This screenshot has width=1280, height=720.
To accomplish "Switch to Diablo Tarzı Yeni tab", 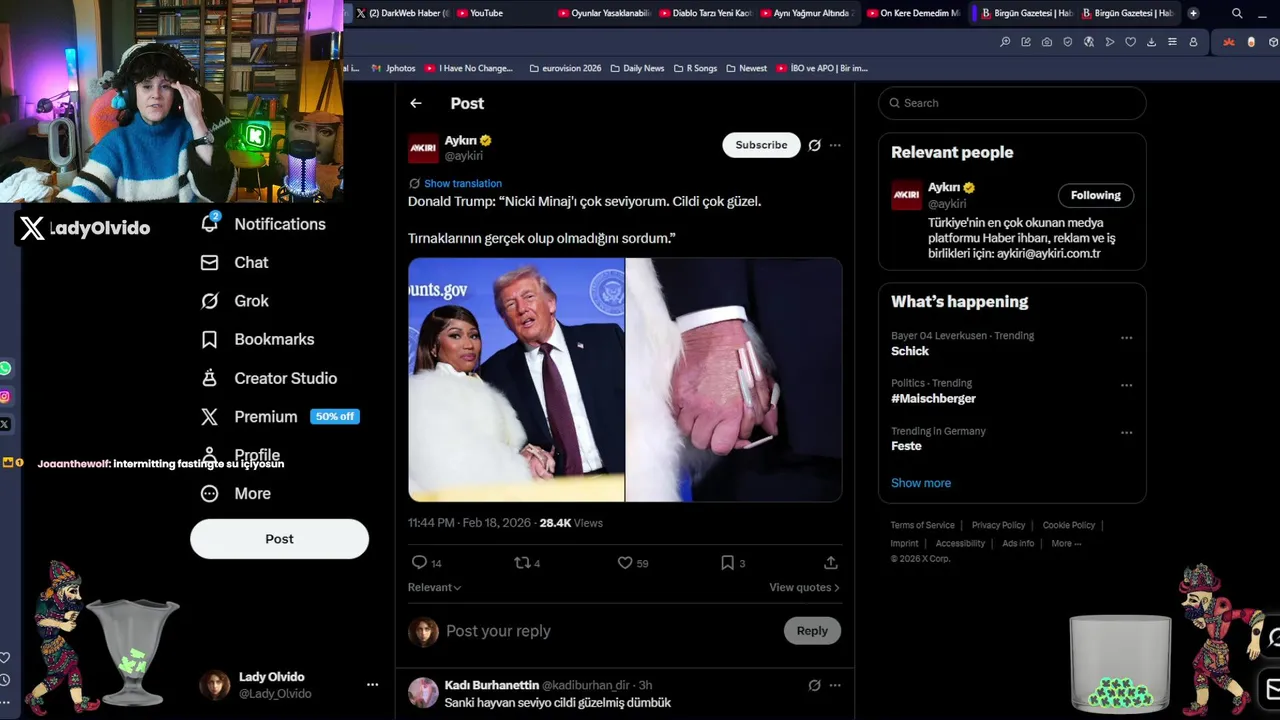I will (x=706, y=13).
